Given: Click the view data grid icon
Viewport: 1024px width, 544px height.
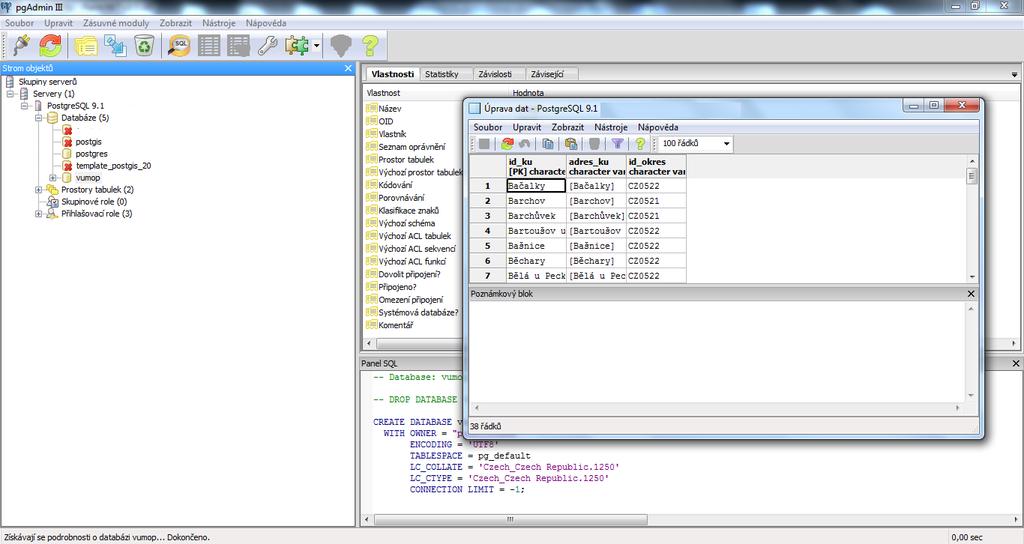Looking at the screenshot, I should [x=209, y=46].
